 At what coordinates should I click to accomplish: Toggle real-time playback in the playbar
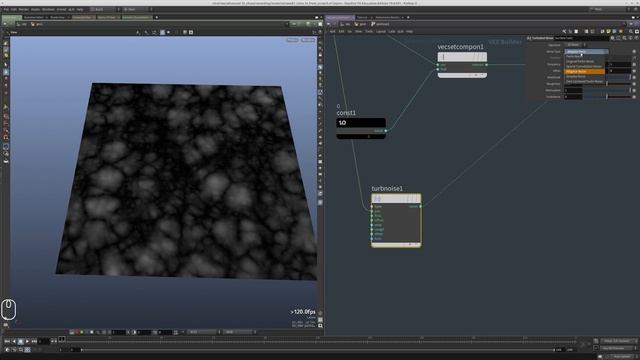point(7,350)
